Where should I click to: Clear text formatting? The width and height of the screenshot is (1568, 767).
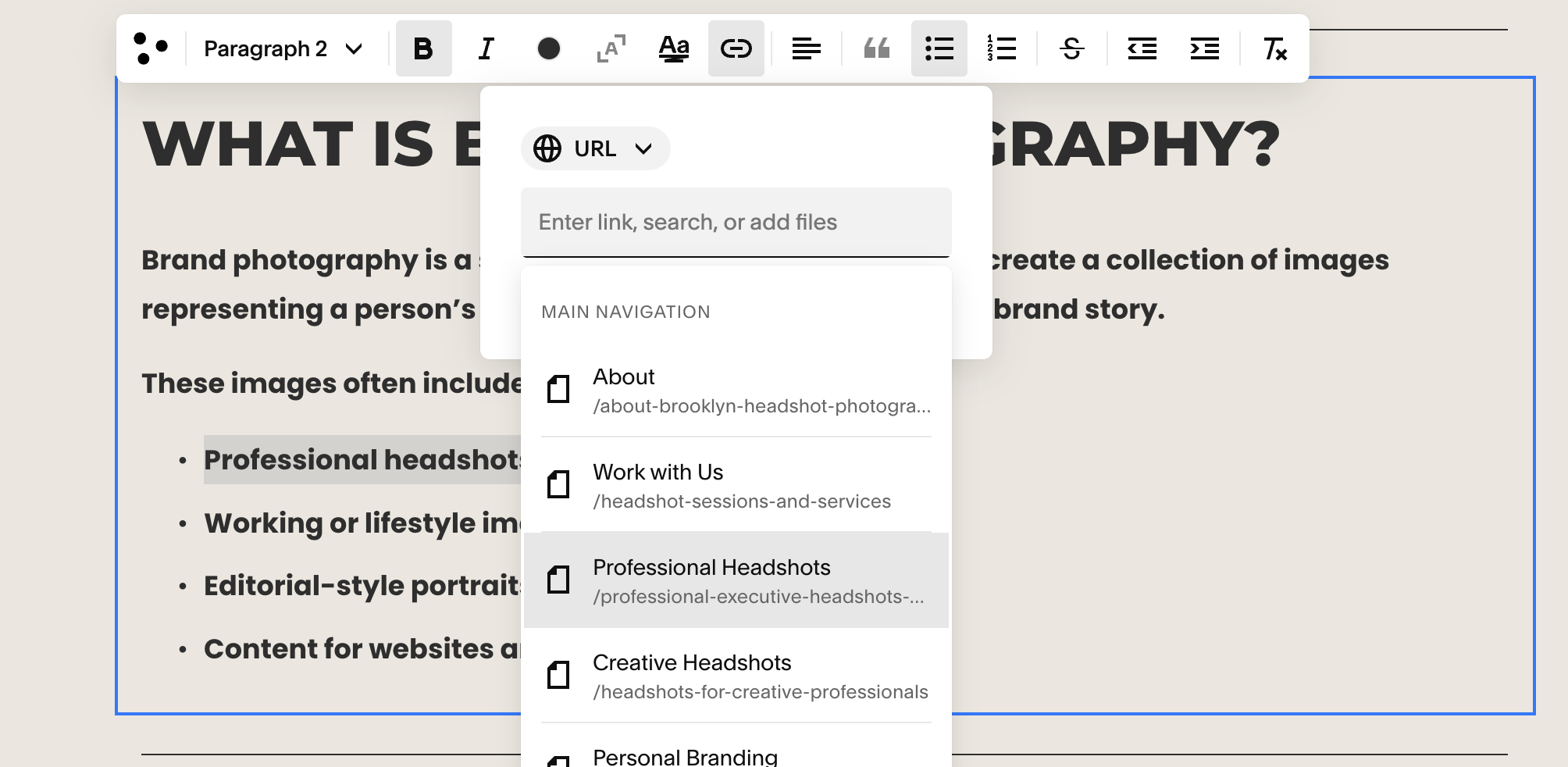tap(1274, 48)
